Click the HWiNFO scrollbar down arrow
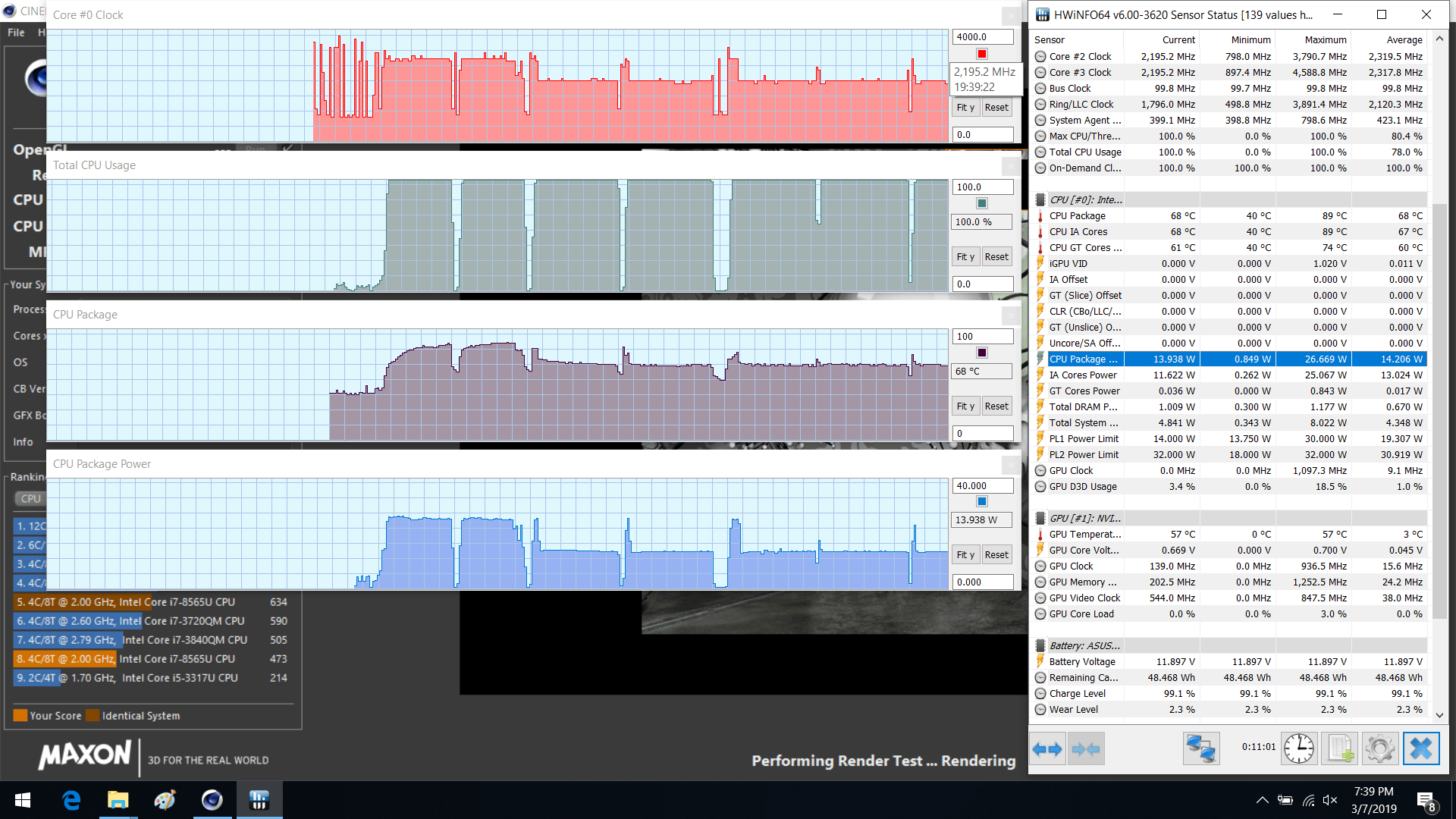Image resolution: width=1456 pixels, height=819 pixels. (1439, 715)
